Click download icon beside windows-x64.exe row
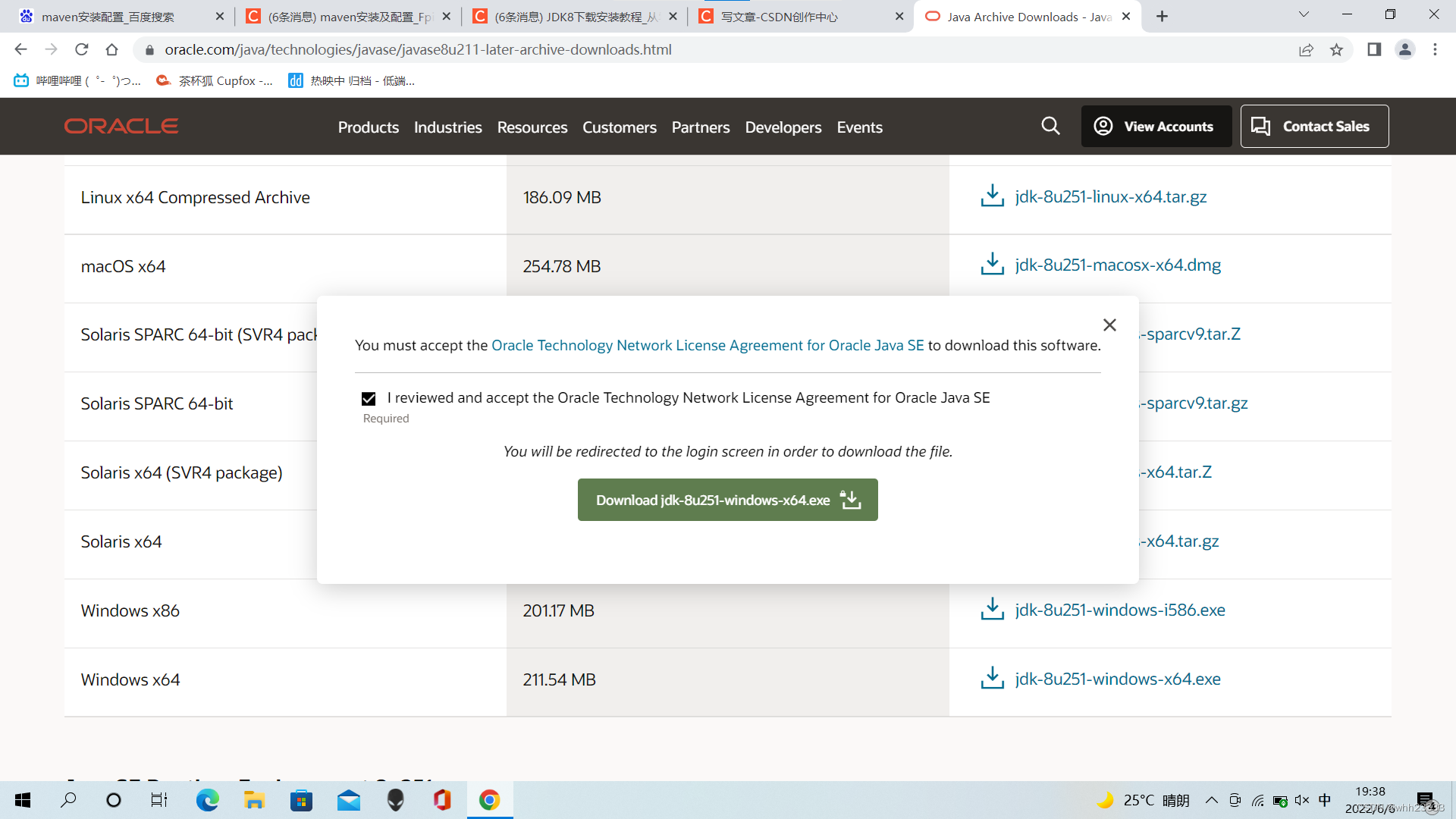 pyautogui.click(x=992, y=678)
